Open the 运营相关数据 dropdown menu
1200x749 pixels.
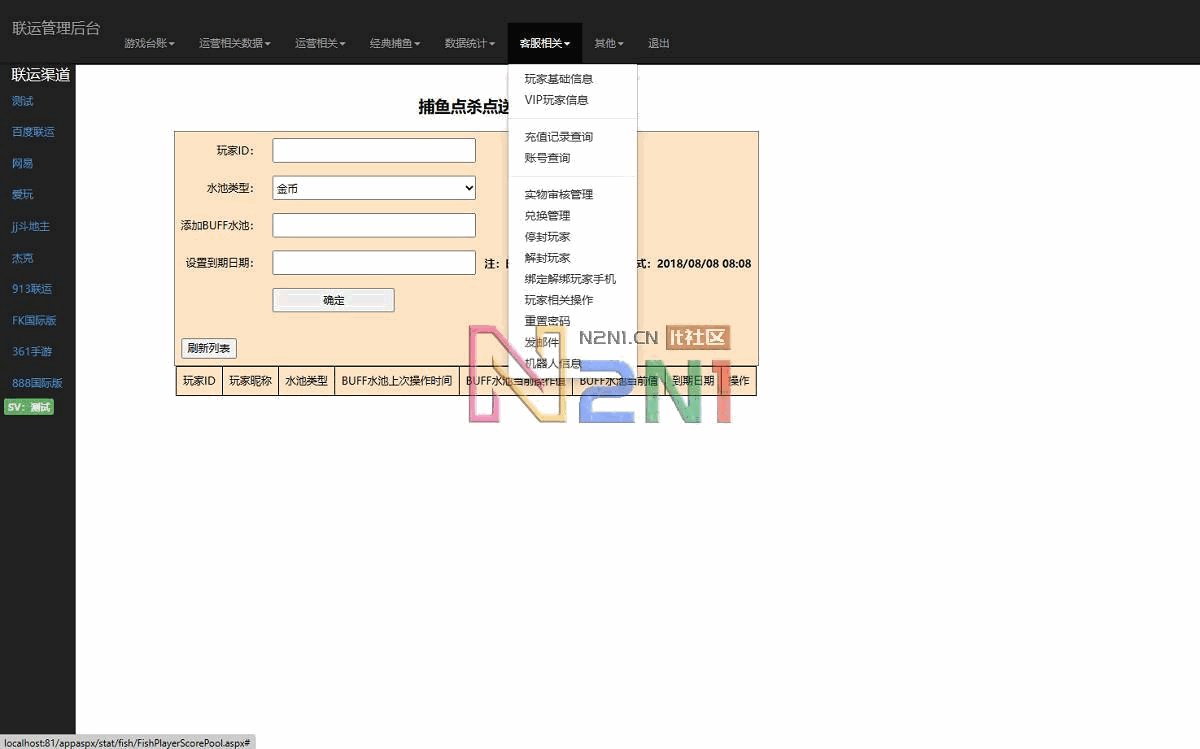[234, 43]
